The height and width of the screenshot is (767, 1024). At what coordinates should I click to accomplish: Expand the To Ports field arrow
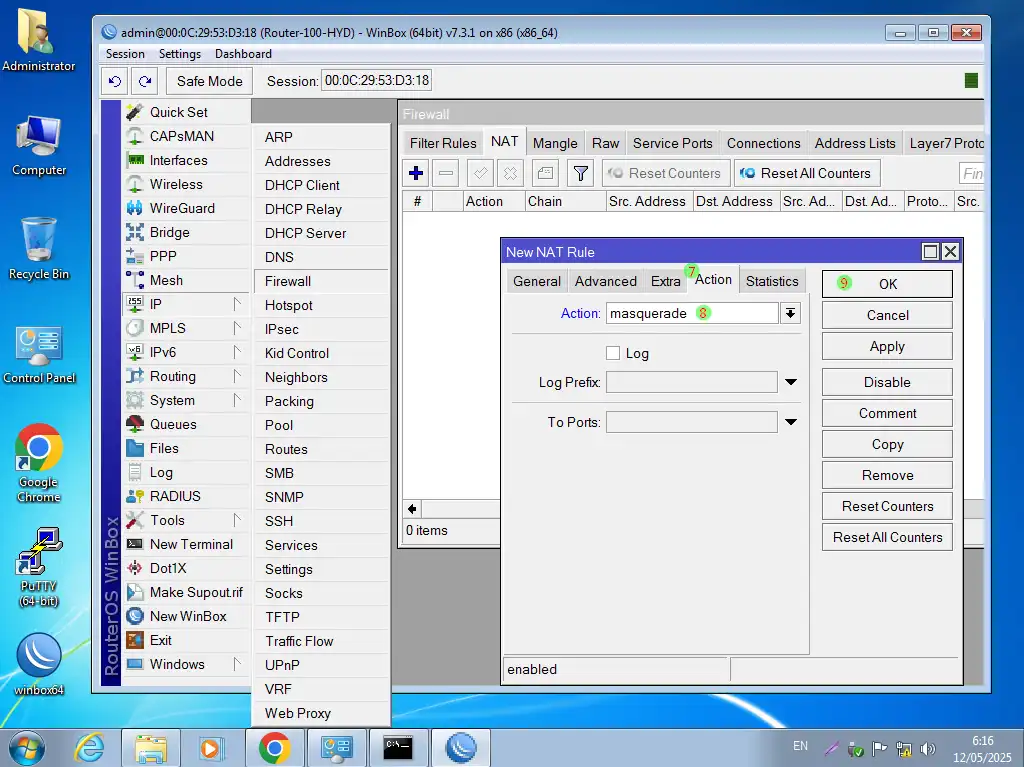coord(790,422)
